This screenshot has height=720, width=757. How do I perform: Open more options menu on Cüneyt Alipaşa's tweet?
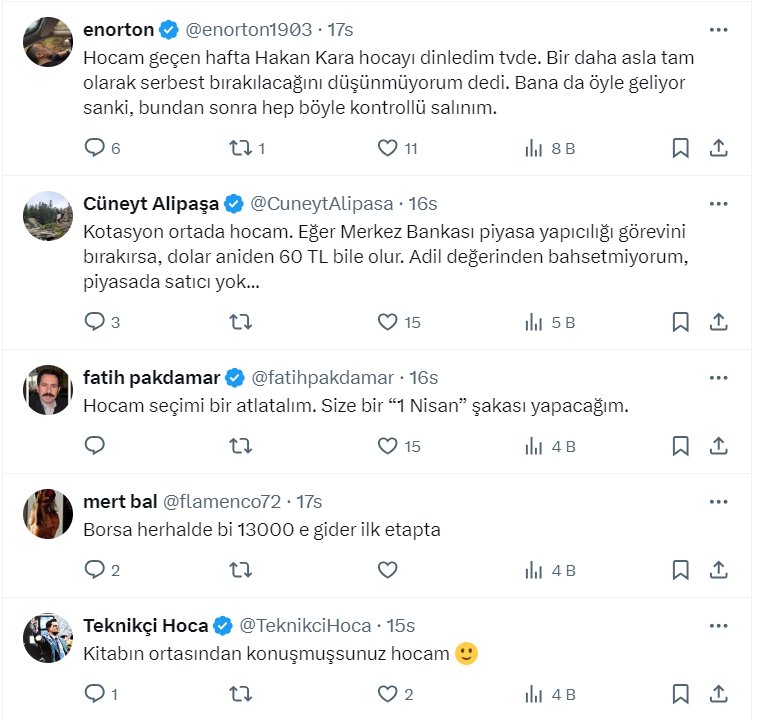[x=718, y=204]
